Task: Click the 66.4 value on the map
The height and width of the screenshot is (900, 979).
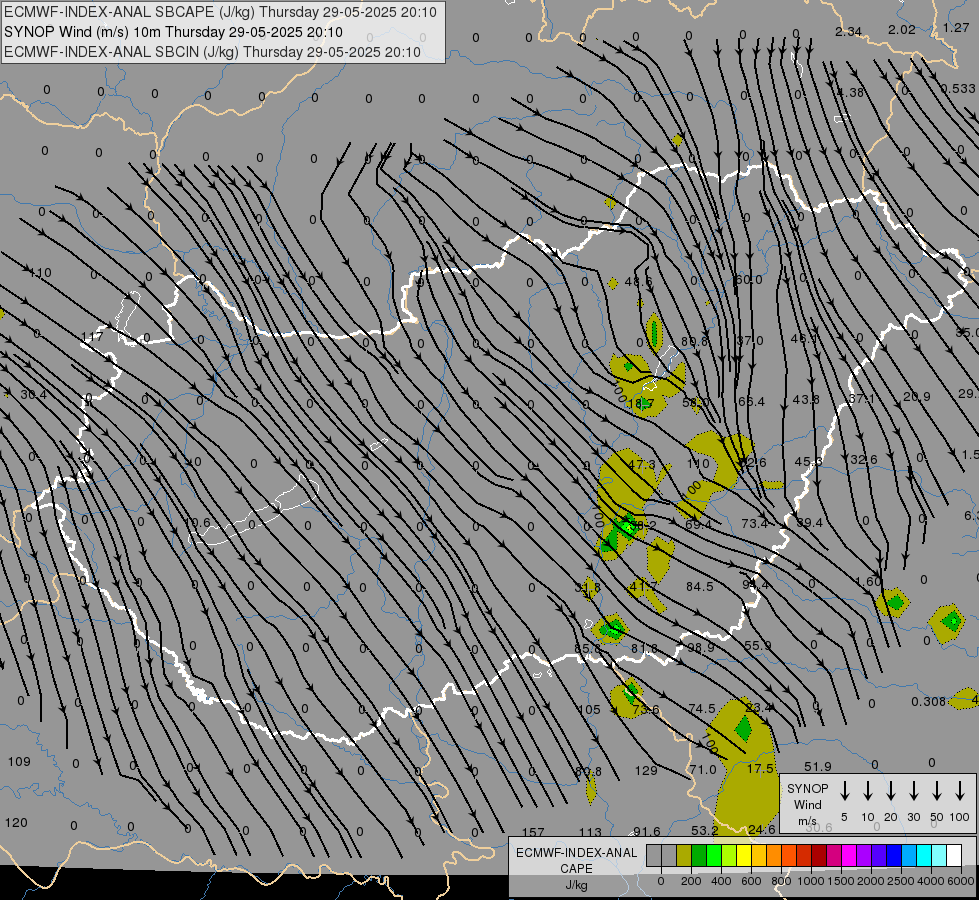Action: tap(751, 402)
